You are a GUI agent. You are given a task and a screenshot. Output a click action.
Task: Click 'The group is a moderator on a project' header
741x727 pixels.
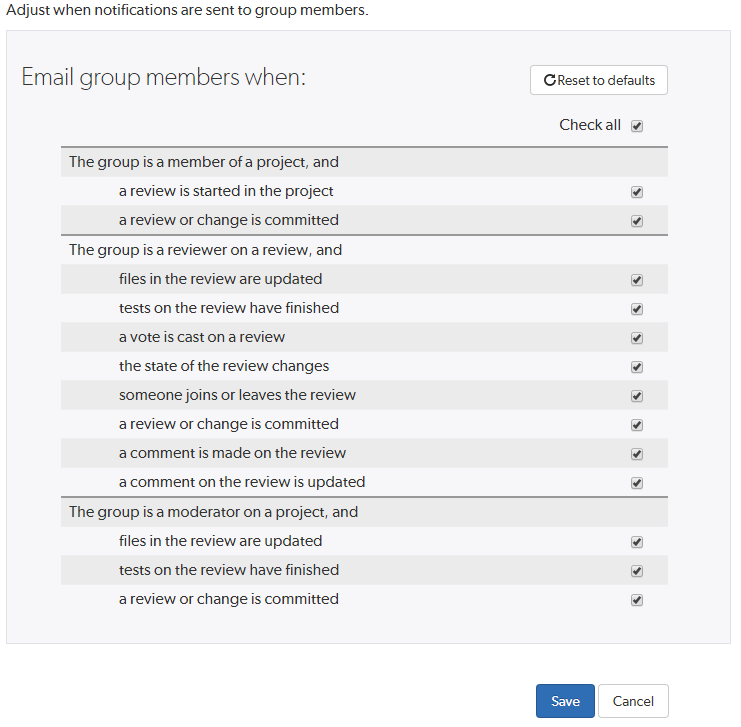214,512
